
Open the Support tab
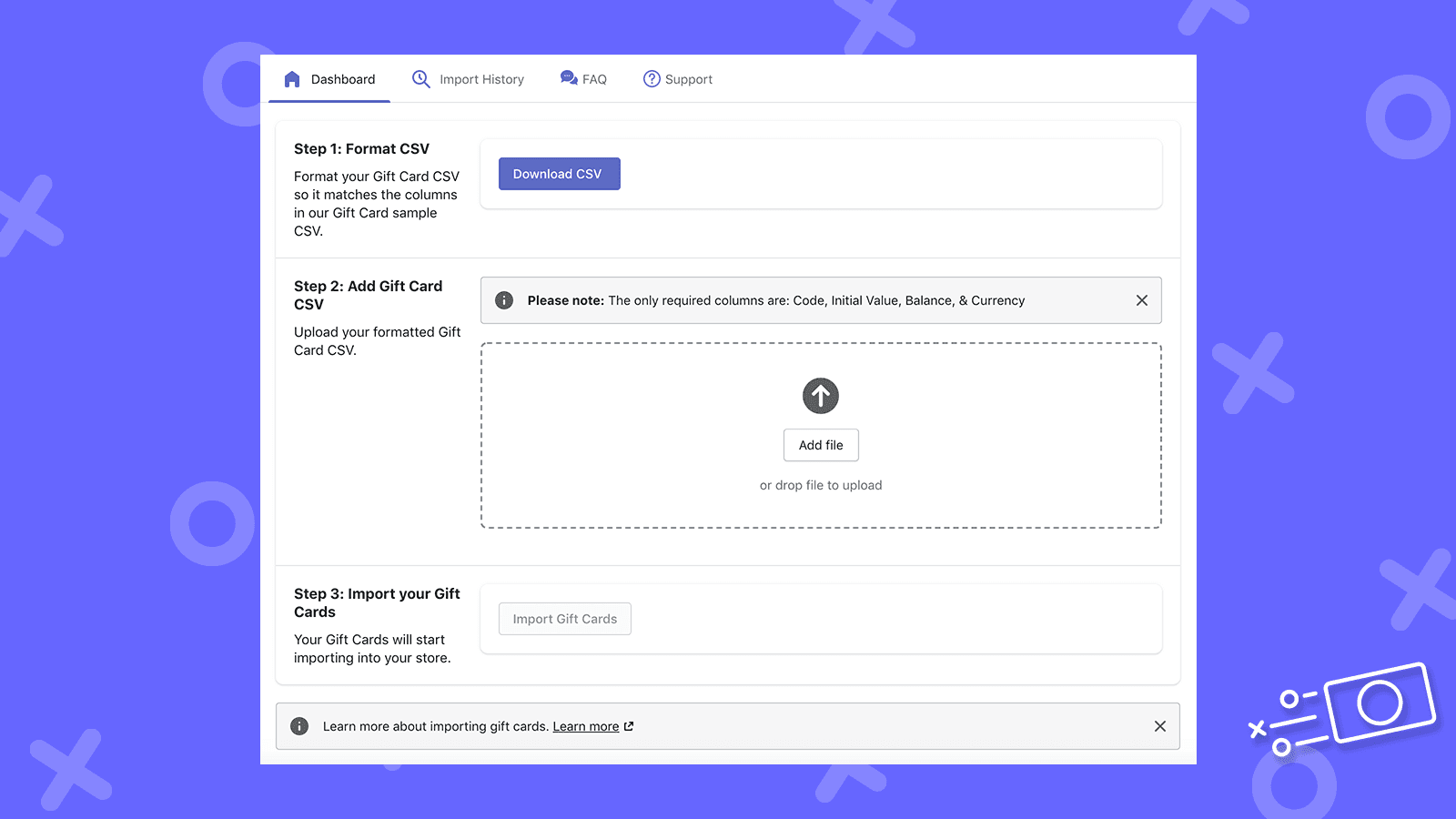(689, 79)
